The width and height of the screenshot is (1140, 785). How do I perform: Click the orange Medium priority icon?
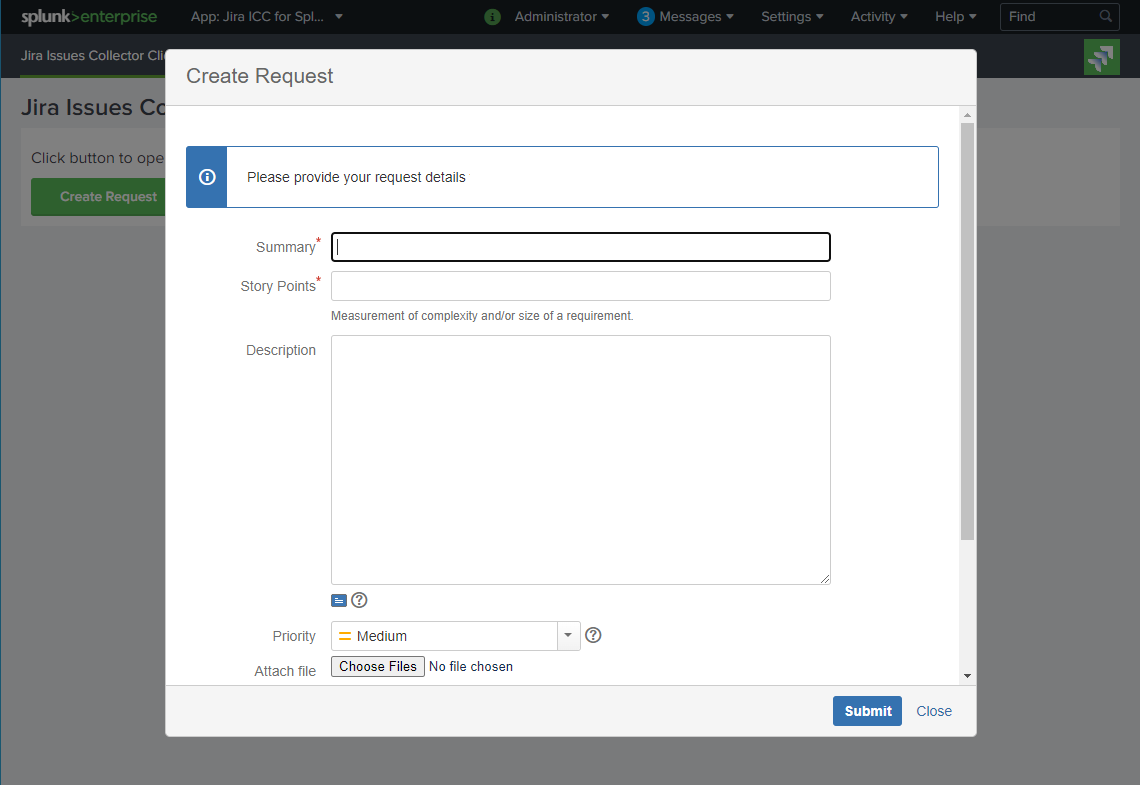coord(345,636)
